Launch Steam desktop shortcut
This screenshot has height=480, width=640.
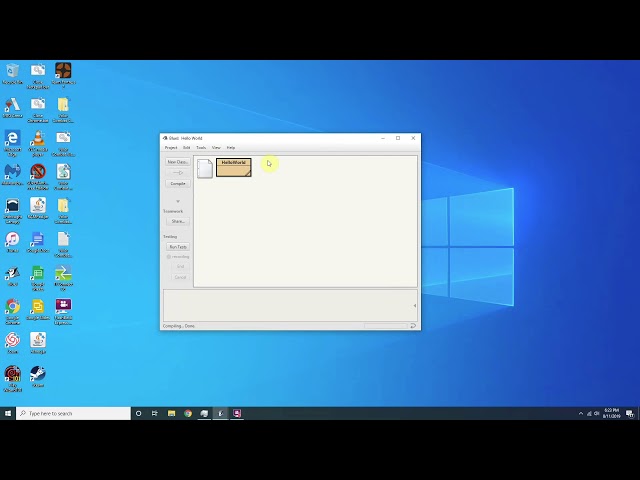pos(38,376)
